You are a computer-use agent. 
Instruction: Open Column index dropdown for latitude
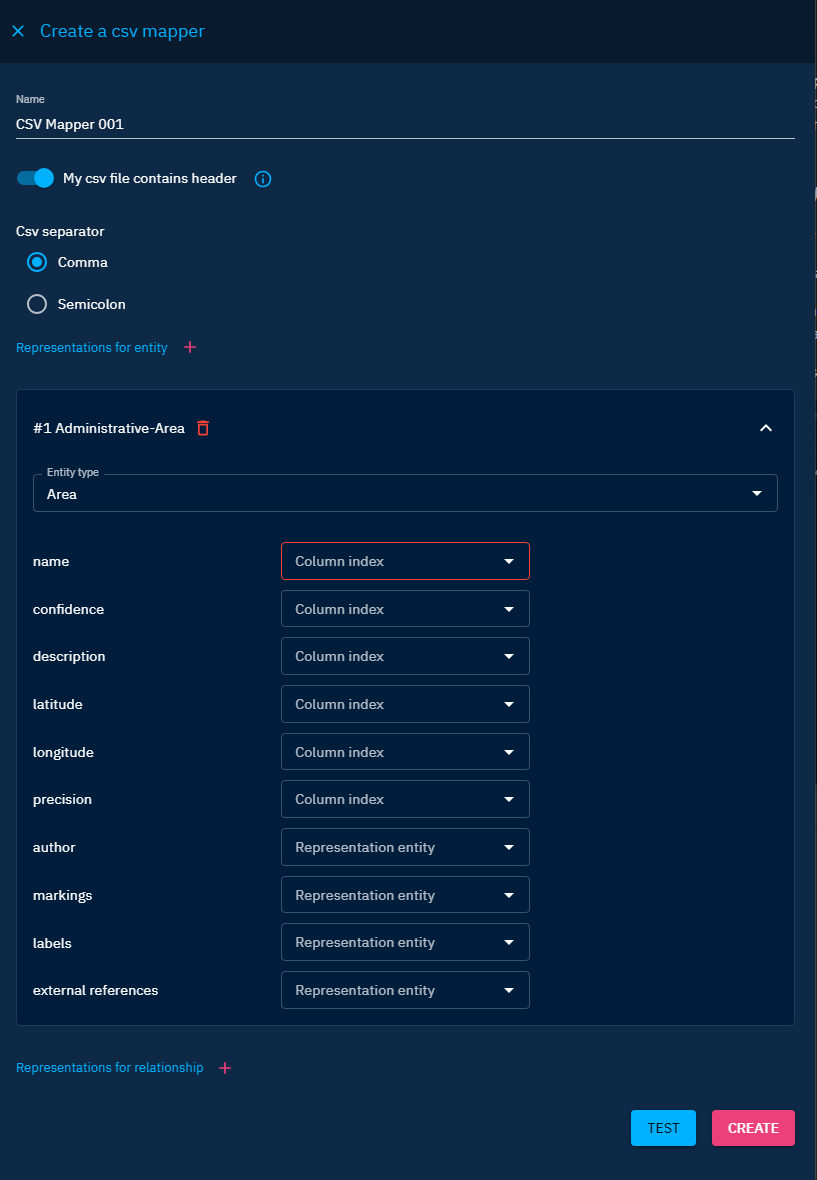[x=405, y=704]
